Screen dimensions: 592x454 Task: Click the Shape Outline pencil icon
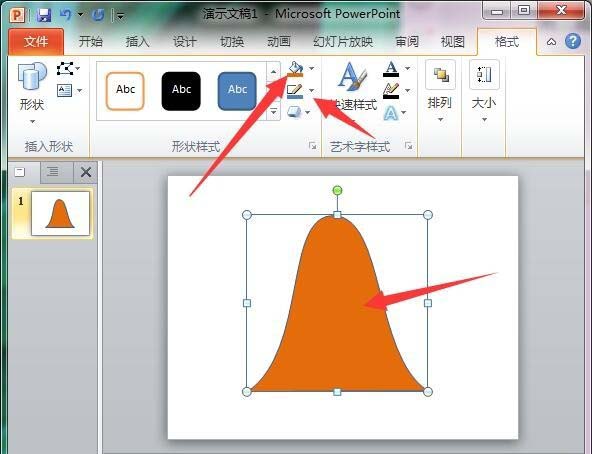(294, 91)
